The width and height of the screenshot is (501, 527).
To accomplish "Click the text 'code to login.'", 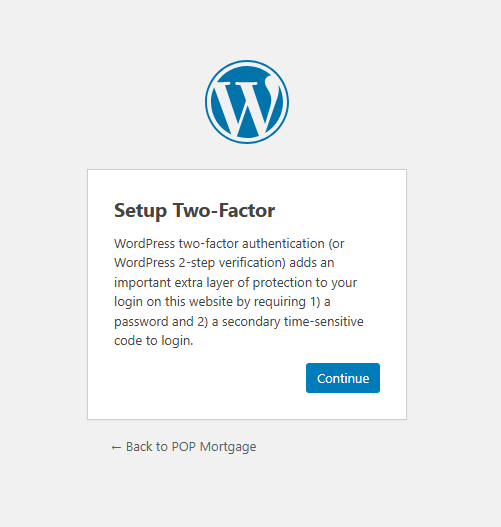I will (x=154, y=341).
